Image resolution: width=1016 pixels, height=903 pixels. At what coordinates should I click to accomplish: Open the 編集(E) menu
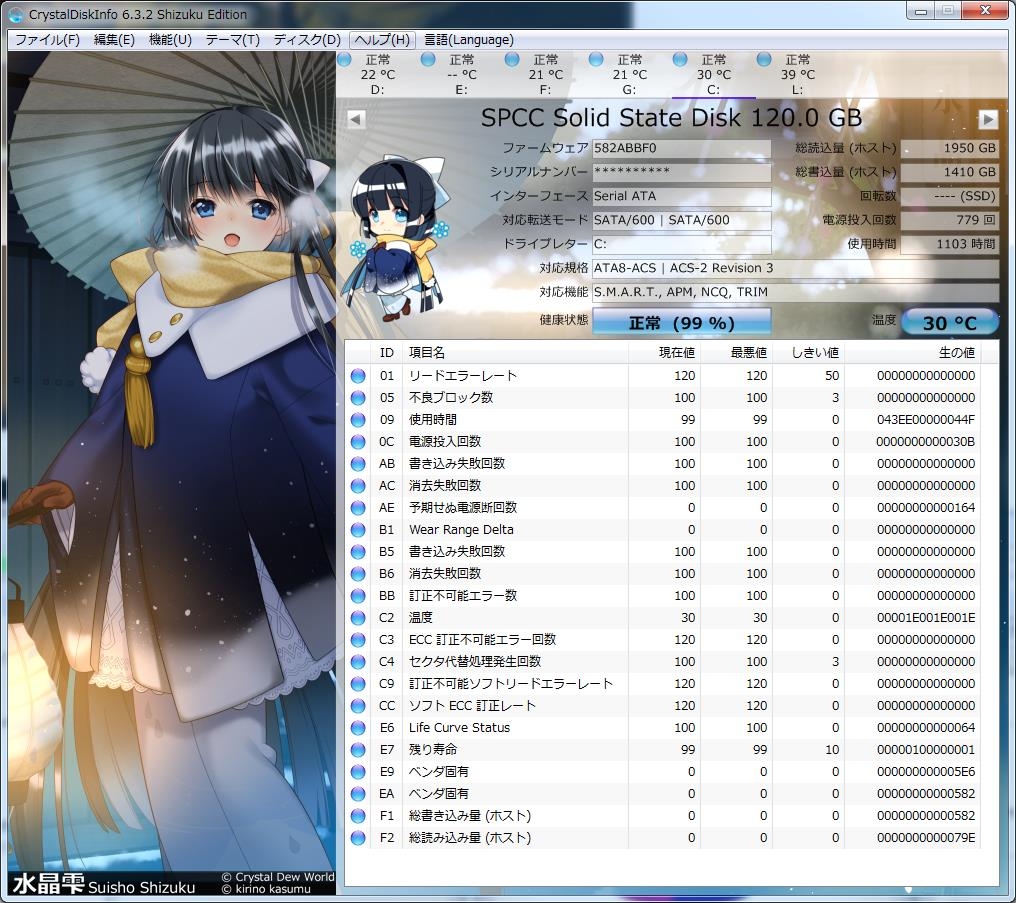click(114, 40)
